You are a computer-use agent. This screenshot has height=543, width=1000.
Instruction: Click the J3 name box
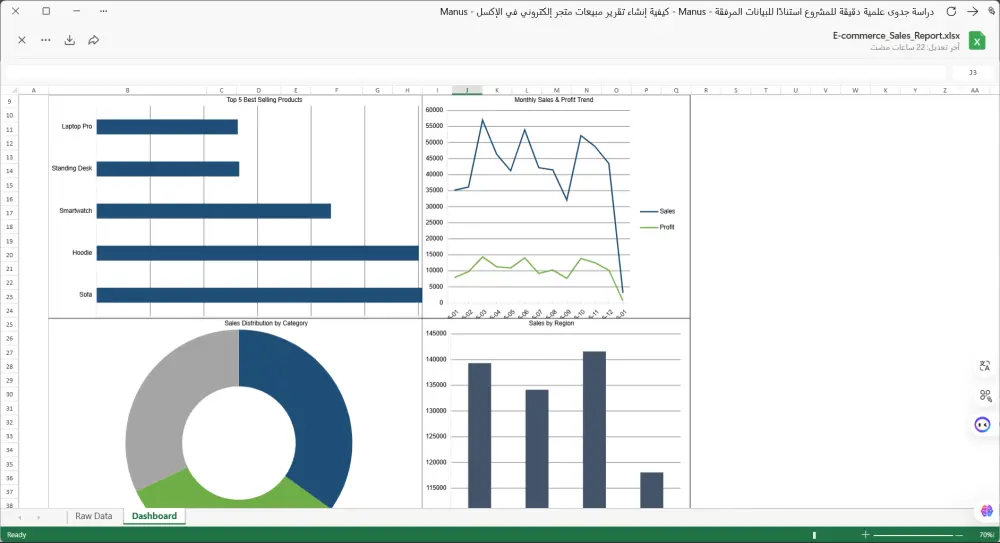(973, 73)
